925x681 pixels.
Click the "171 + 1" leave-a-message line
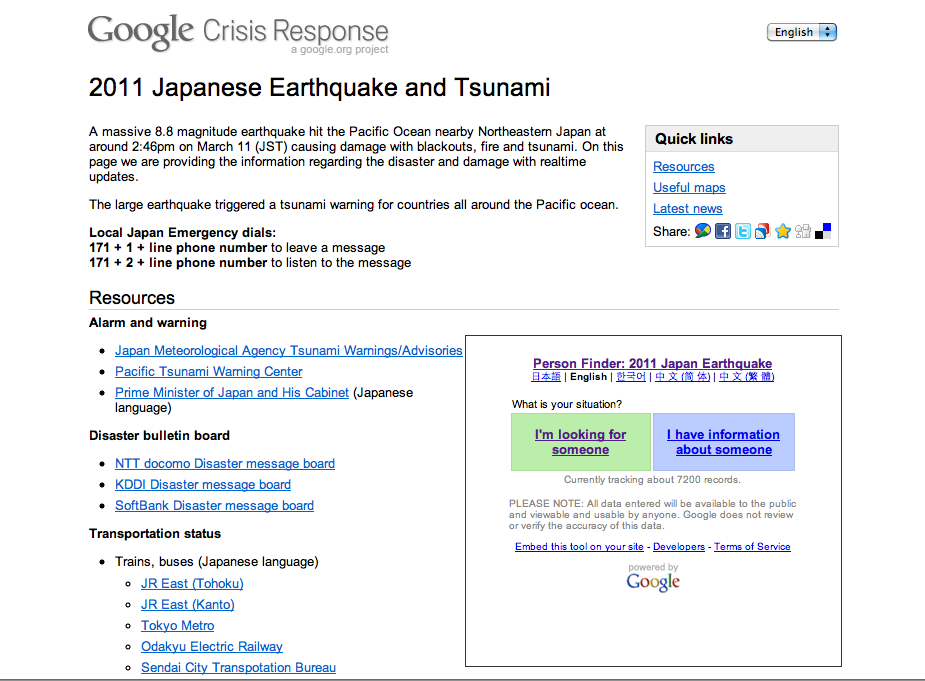point(237,248)
